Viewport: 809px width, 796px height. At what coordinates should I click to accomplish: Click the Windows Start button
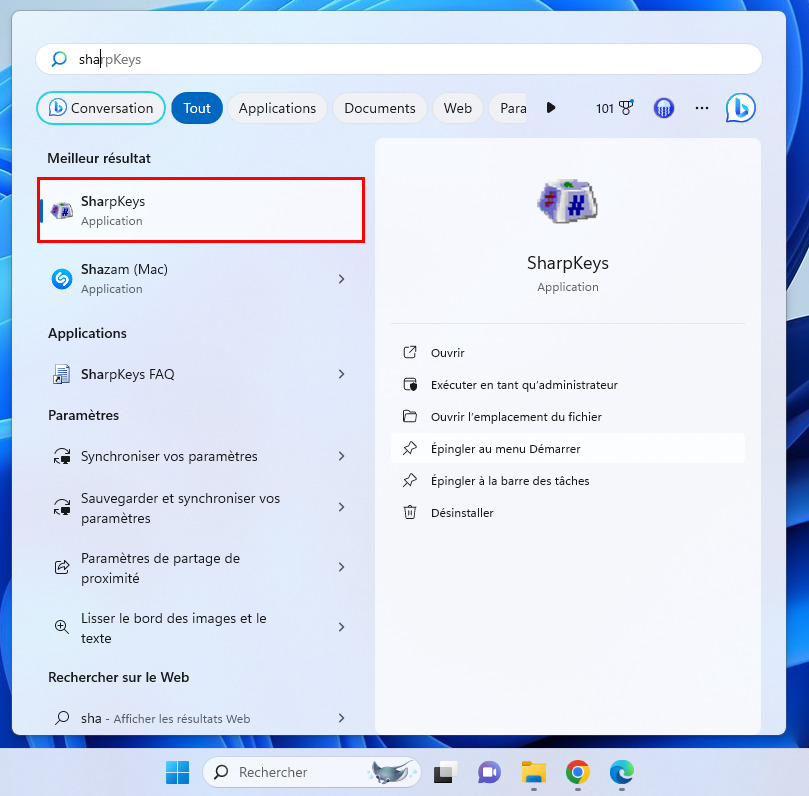click(177, 772)
